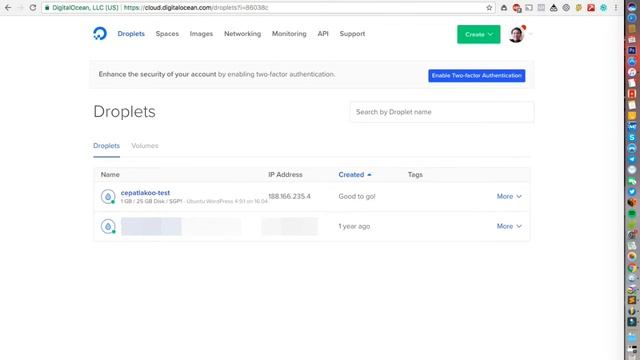Open Networking in the top navigation

242,34
